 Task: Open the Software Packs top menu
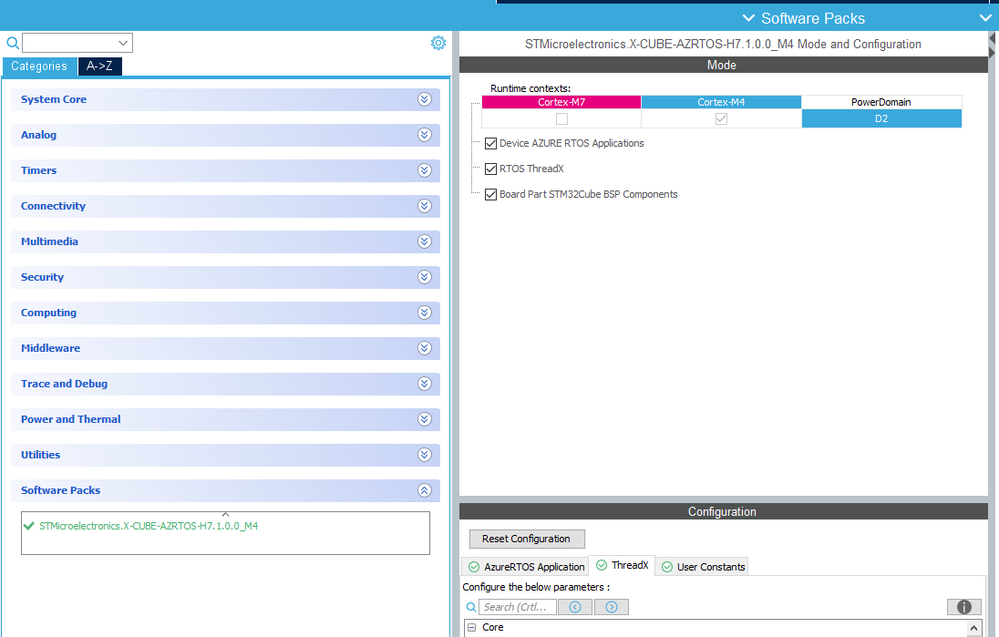pyautogui.click(x=804, y=18)
